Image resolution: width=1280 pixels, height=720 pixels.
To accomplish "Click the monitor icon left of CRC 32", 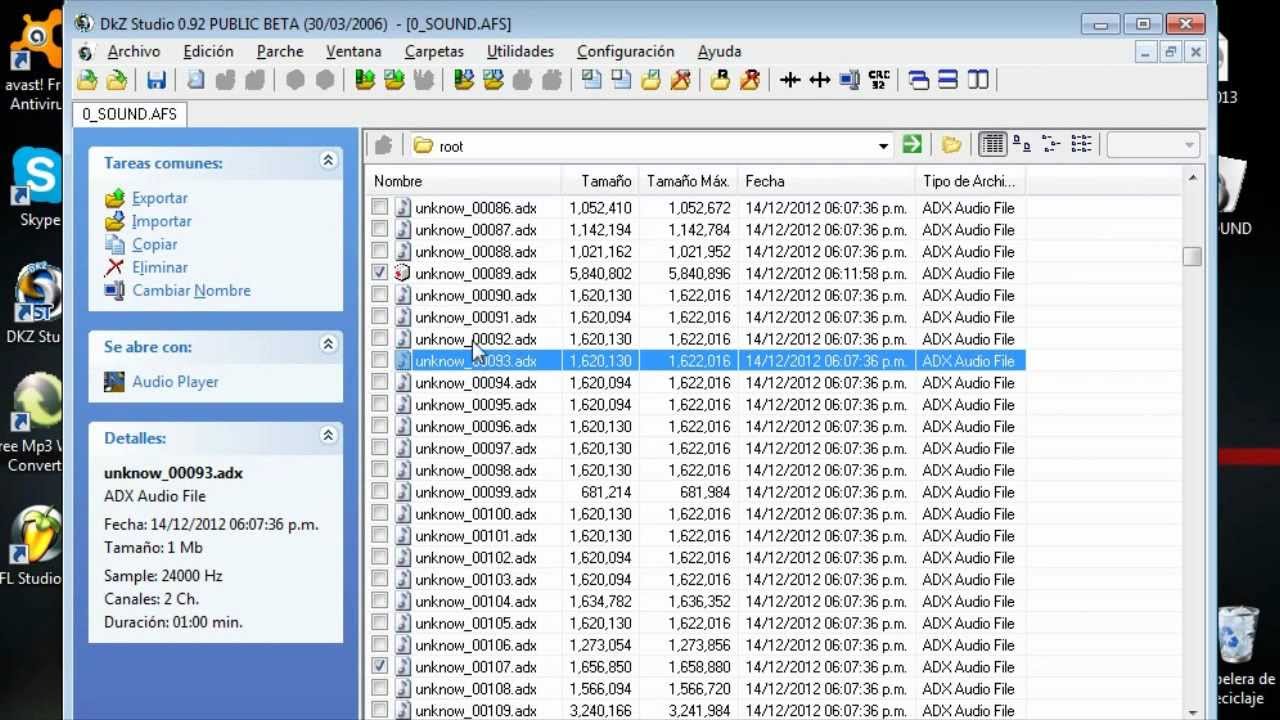I will click(x=850, y=80).
